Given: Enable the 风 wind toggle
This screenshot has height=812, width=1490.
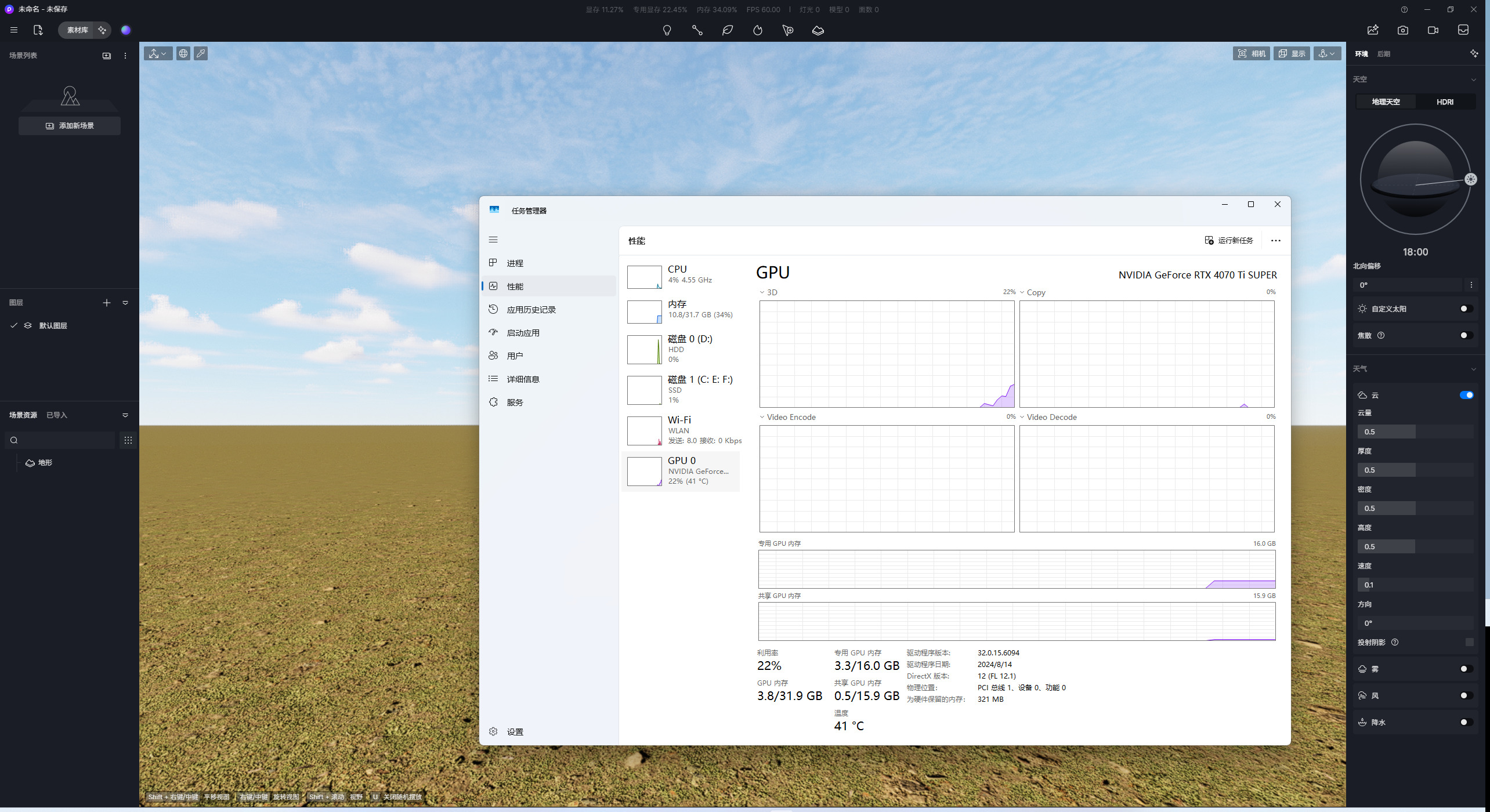Looking at the screenshot, I should click(1466, 695).
